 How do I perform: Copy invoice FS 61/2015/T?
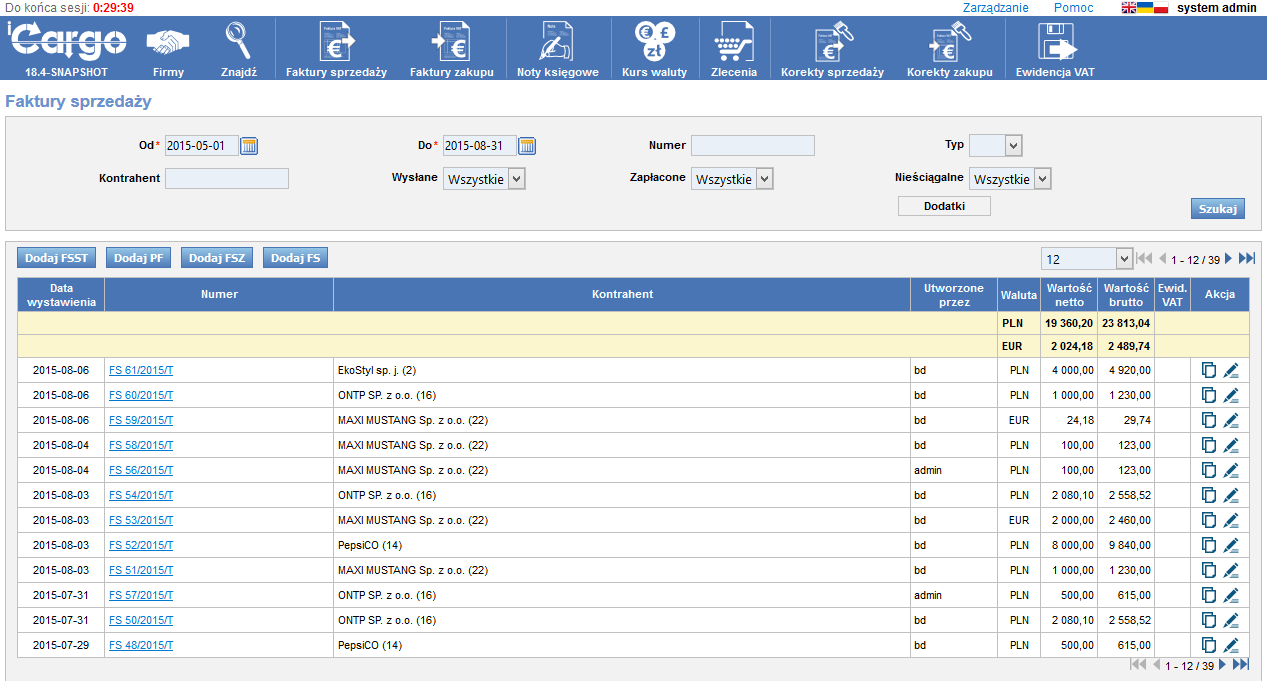1209,370
